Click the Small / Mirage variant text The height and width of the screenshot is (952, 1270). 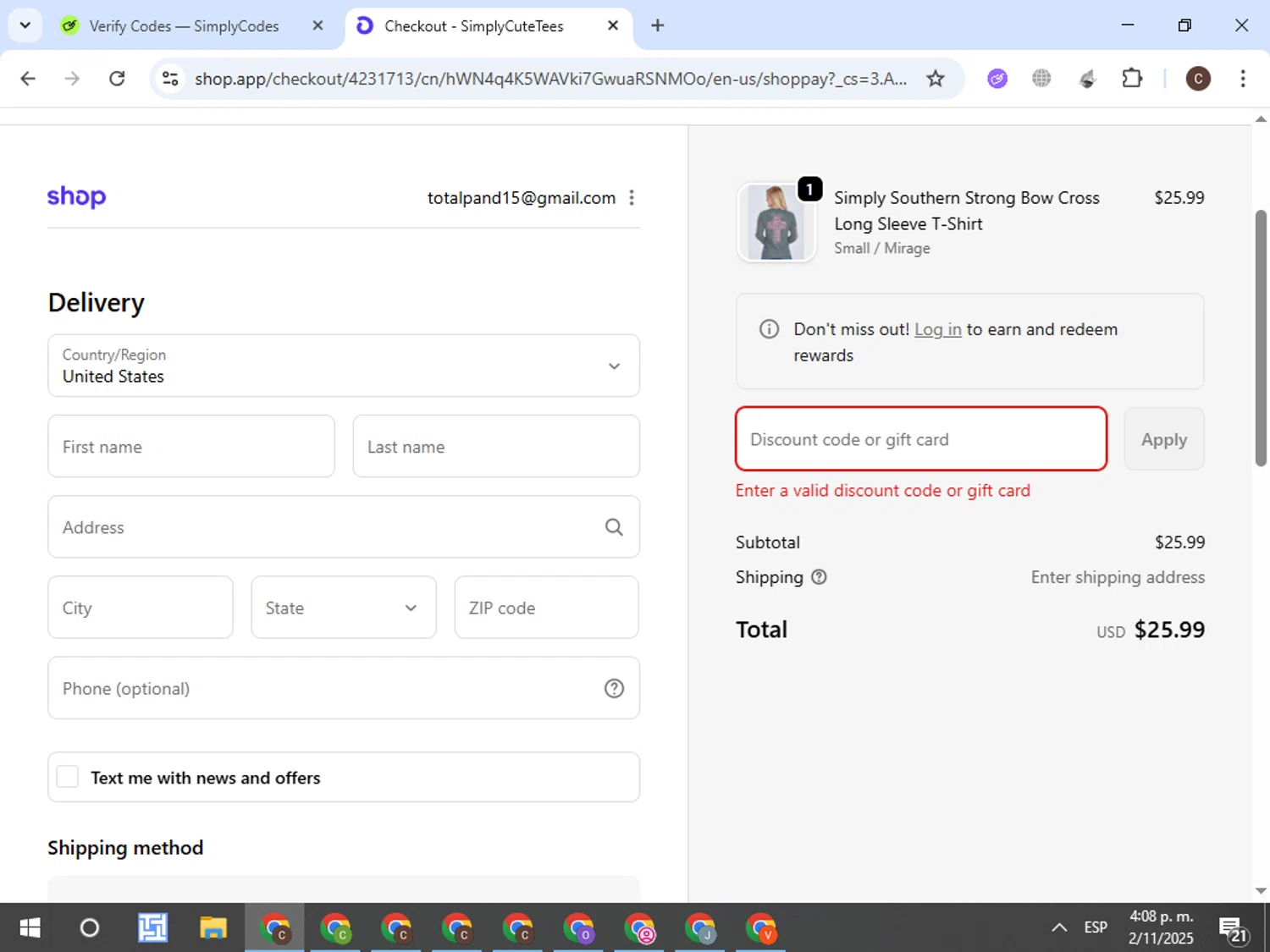coord(882,248)
